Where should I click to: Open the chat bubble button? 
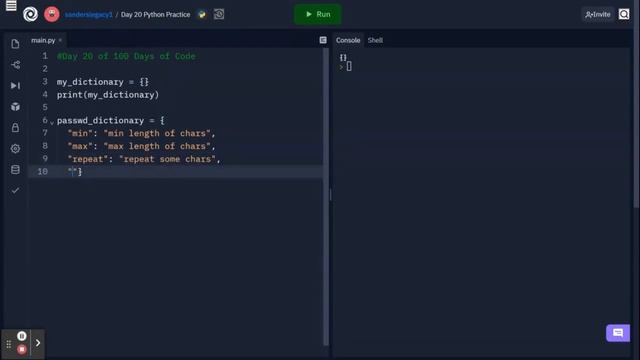tap(618, 333)
